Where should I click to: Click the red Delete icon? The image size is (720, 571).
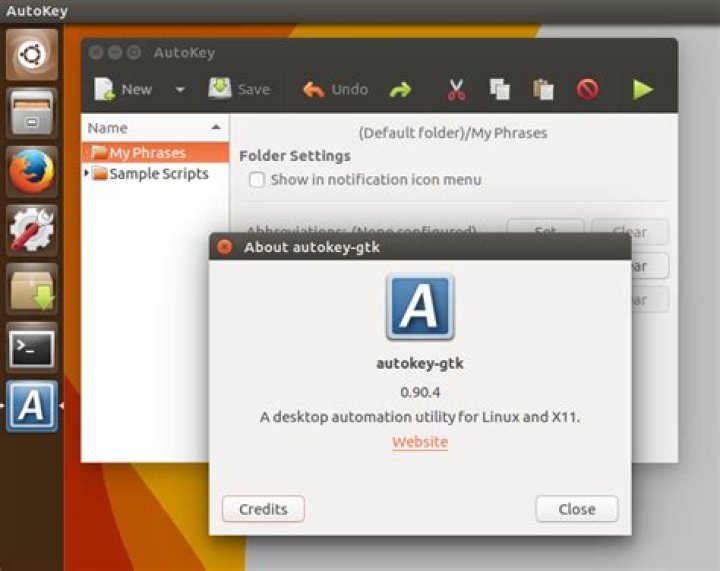click(x=587, y=89)
